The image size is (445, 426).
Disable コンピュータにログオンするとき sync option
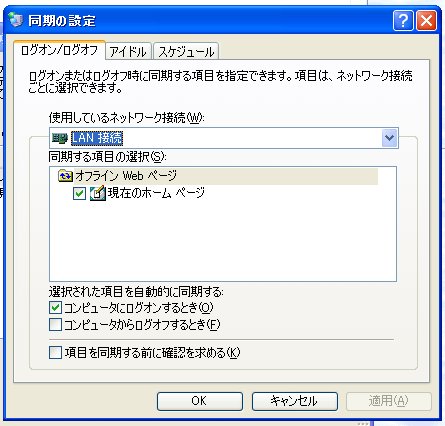pos(55,308)
